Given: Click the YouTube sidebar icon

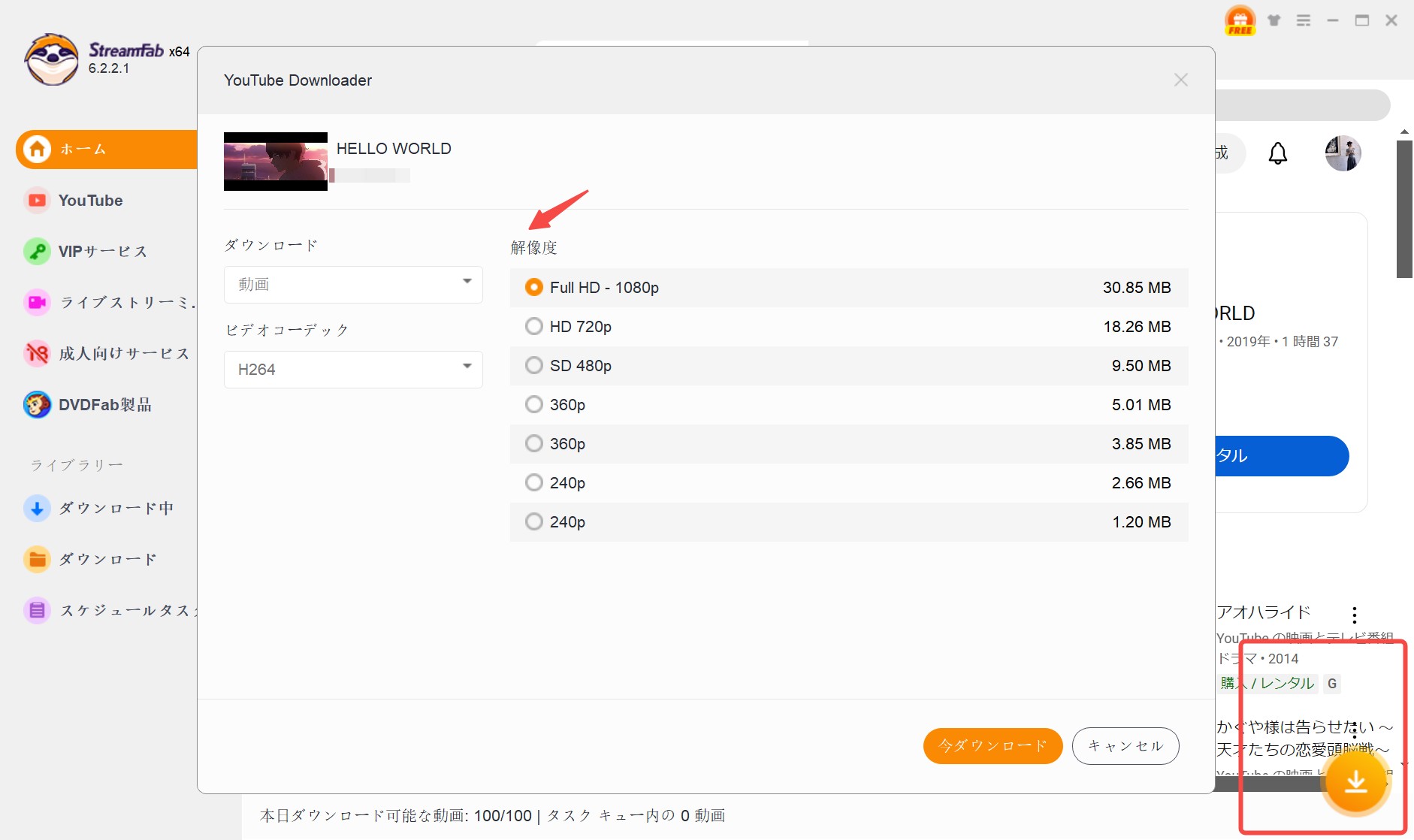Looking at the screenshot, I should coord(37,201).
